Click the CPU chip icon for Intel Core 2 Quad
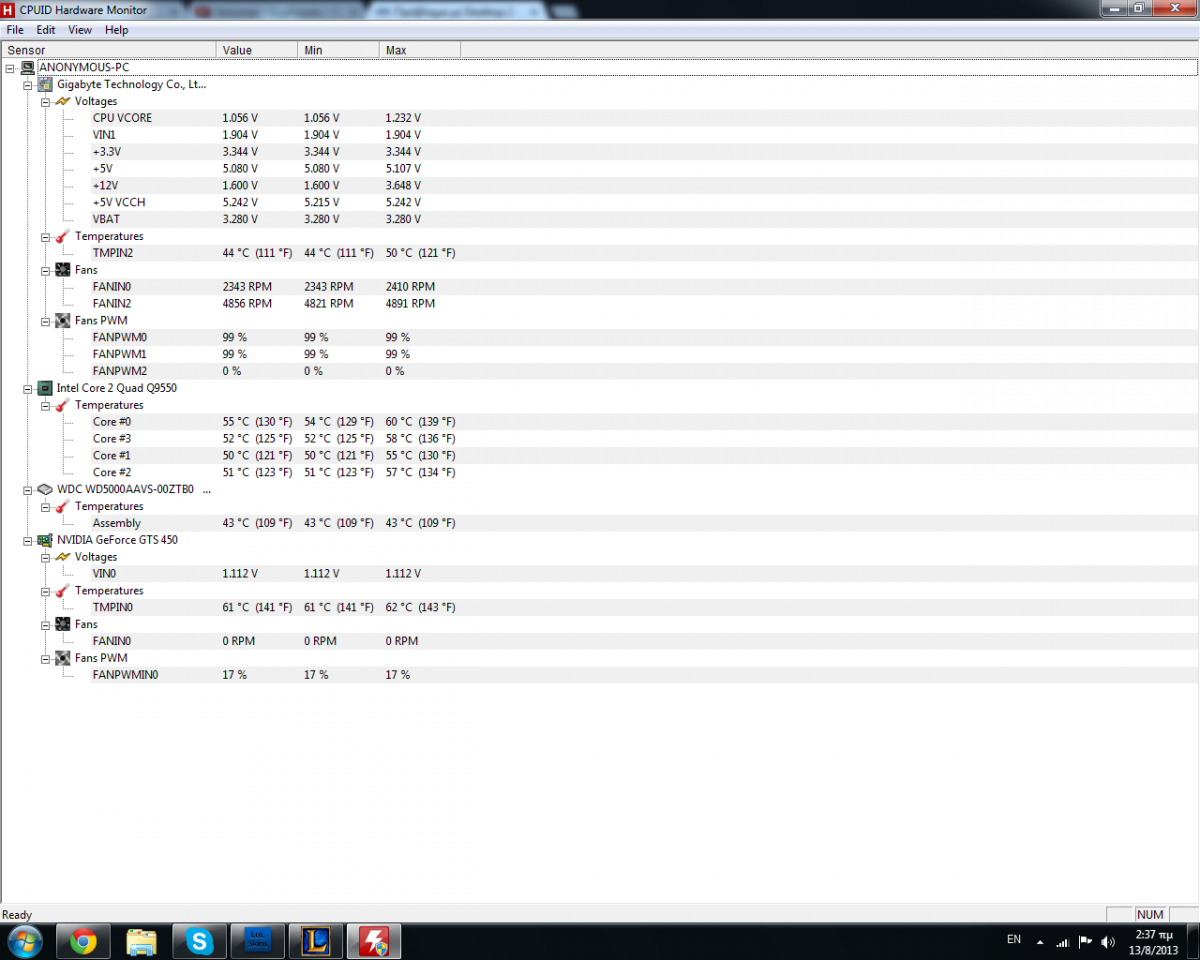 pyautogui.click(x=45, y=388)
